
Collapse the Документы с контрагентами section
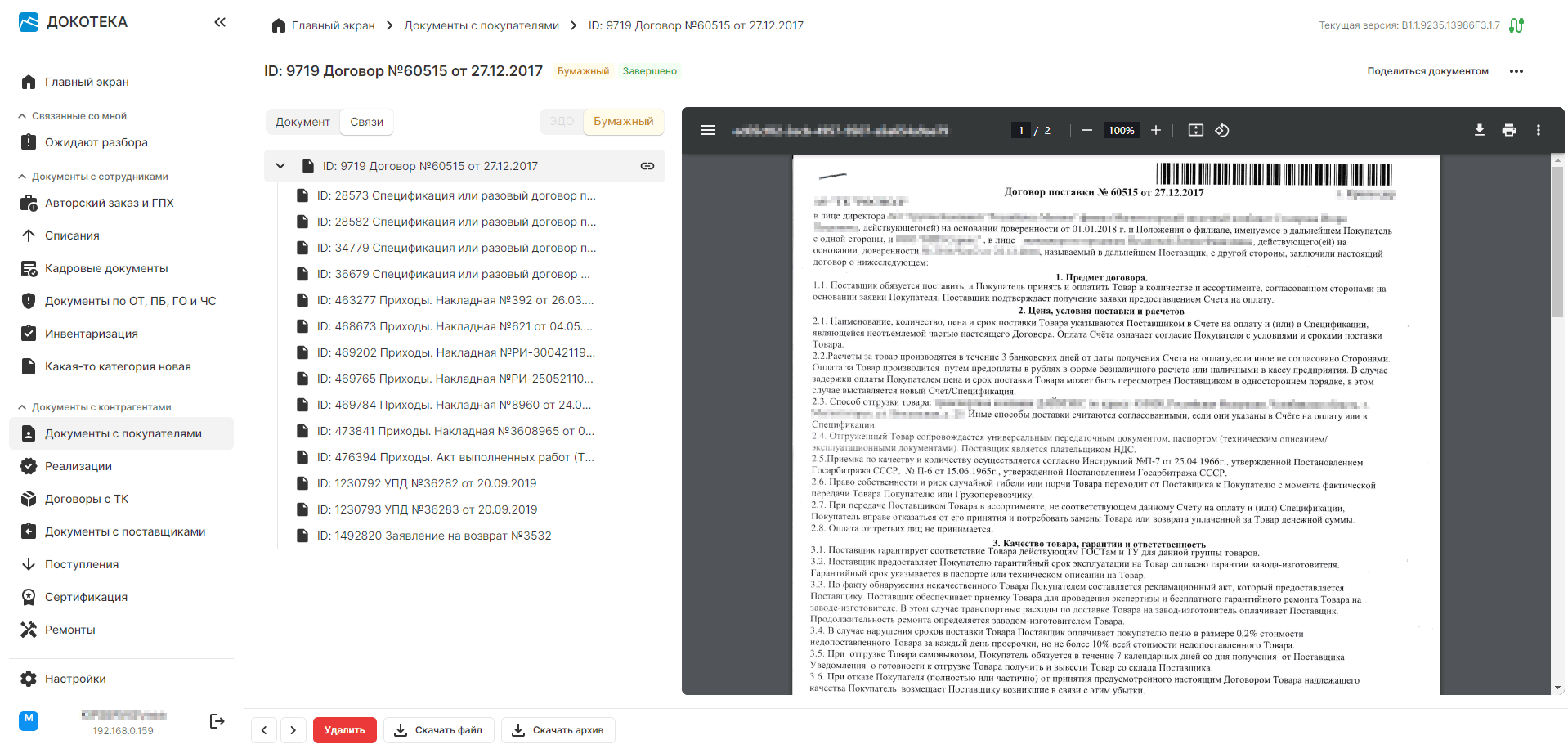click(22, 407)
